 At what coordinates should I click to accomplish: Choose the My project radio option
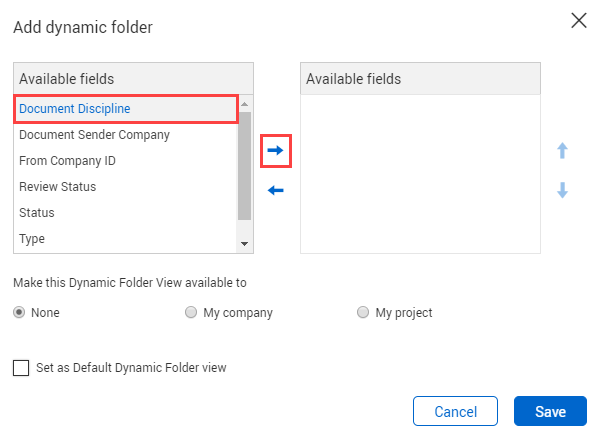point(363,312)
